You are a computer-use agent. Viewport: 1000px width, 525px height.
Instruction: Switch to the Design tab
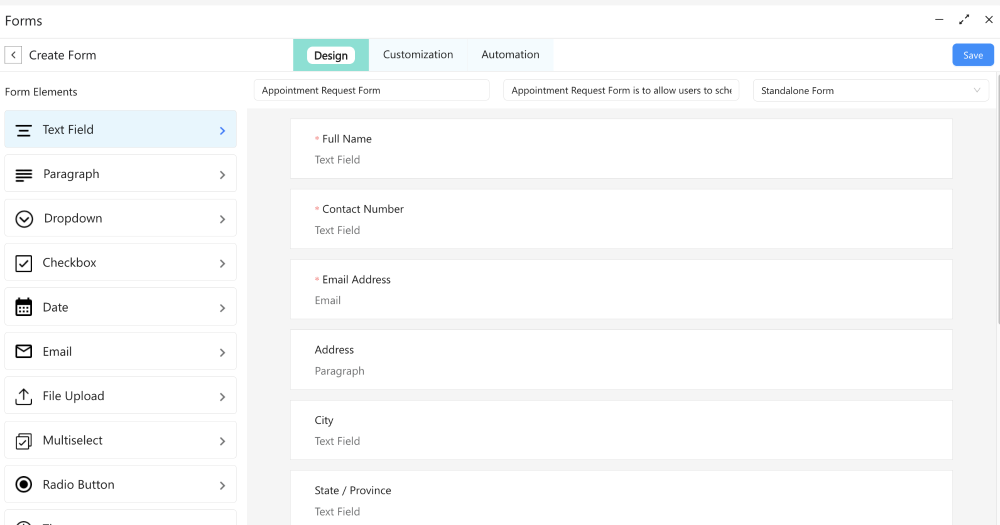pyautogui.click(x=330, y=55)
